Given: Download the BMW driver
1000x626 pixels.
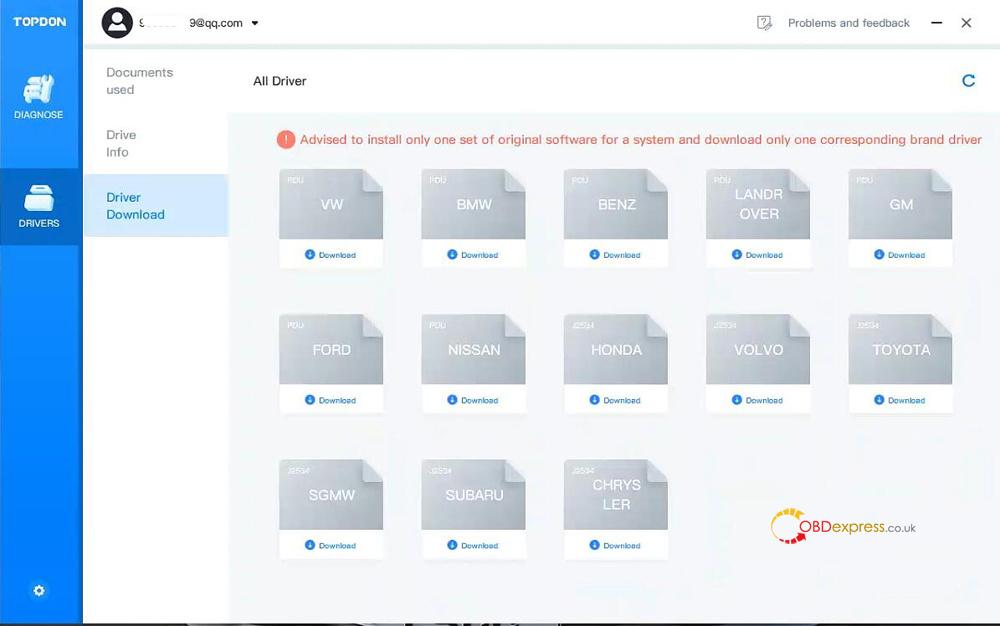Looking at the screenshot, I should 473,254.
